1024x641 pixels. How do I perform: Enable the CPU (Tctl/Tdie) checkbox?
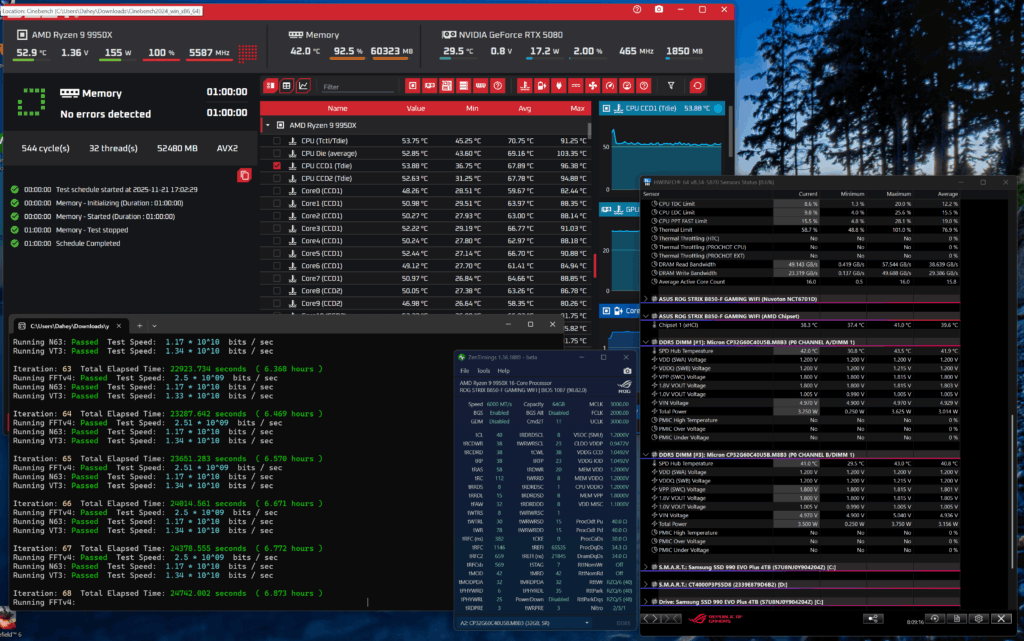coord(277,141)
